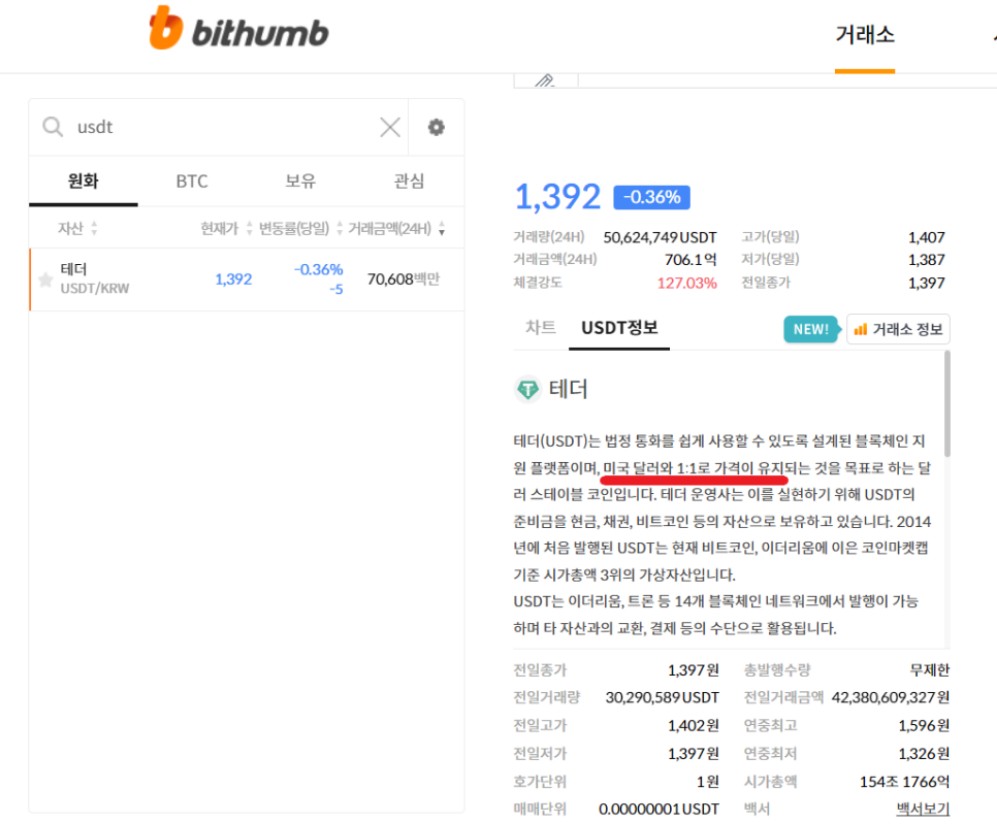The width and height of the screenshot is (997, 824).
Task: Click the search magnifier icon
Action: point(53,127)
